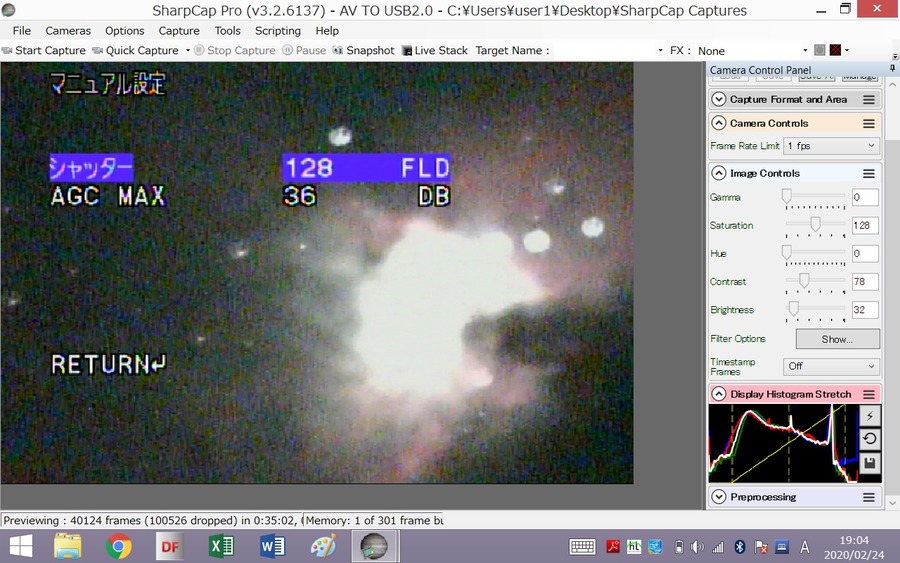
Task: Click the Start Capture toolbar button
Action: [x=44, y=51]
